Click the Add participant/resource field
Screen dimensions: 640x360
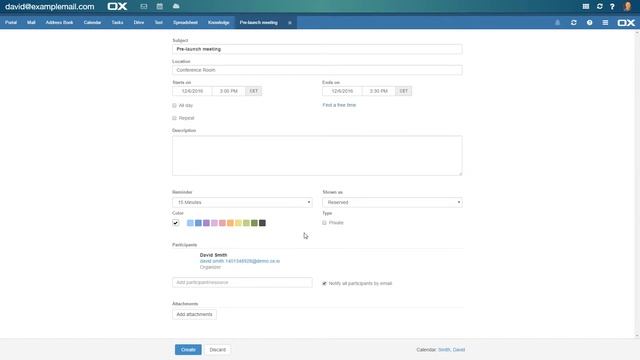242,282
